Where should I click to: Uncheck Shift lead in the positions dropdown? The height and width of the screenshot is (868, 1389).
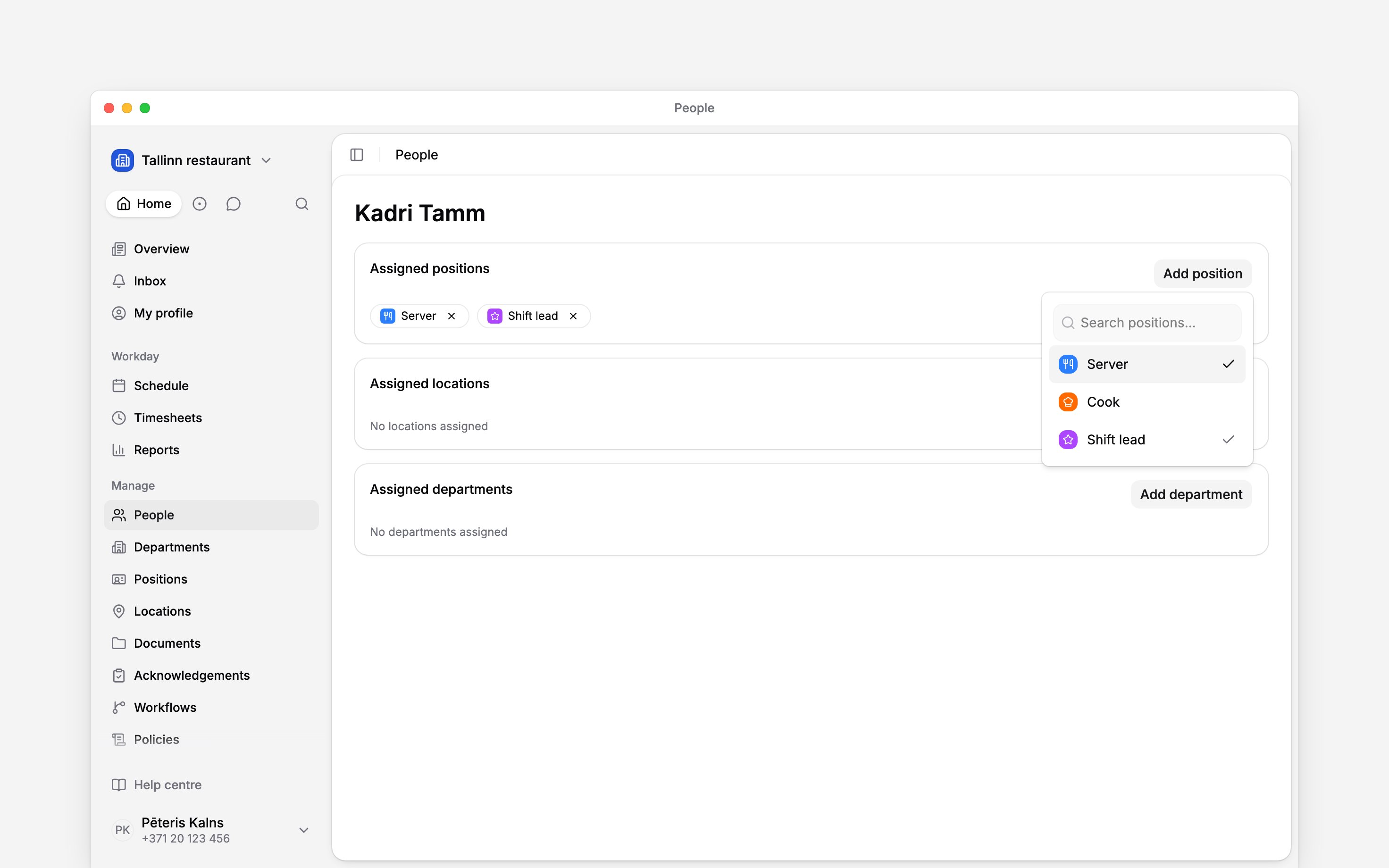1147,440
